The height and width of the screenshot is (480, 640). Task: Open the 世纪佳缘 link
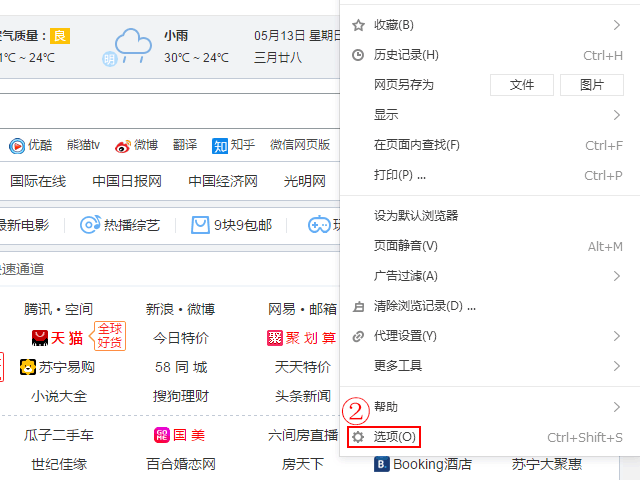[59, 464]
